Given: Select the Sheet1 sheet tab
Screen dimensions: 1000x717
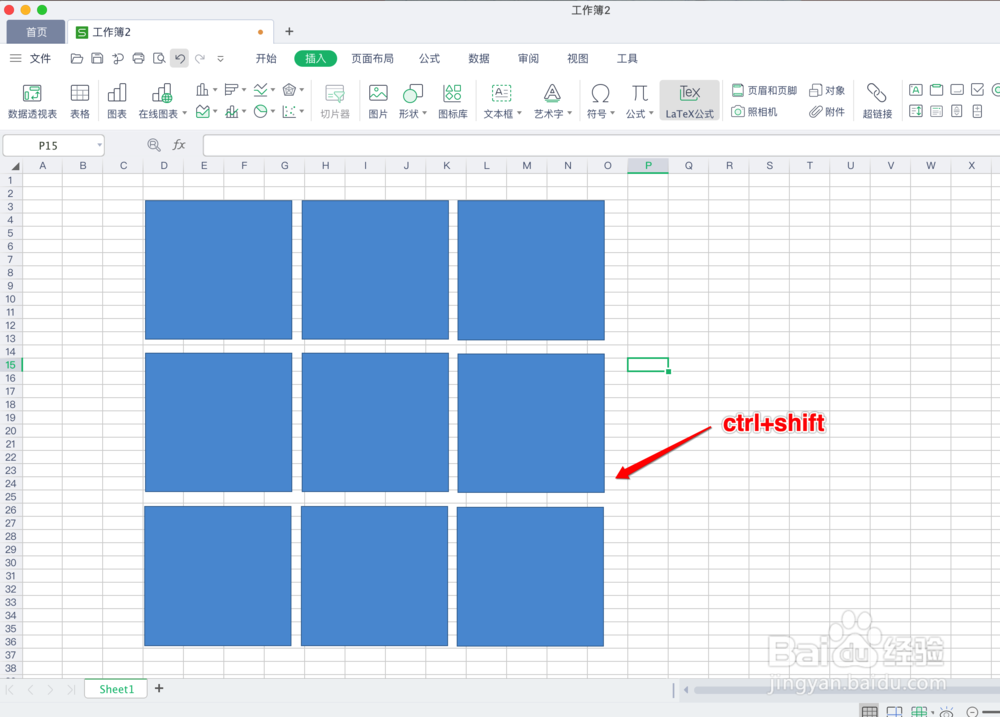Looking at the screenshot, I should pos(116,689).
